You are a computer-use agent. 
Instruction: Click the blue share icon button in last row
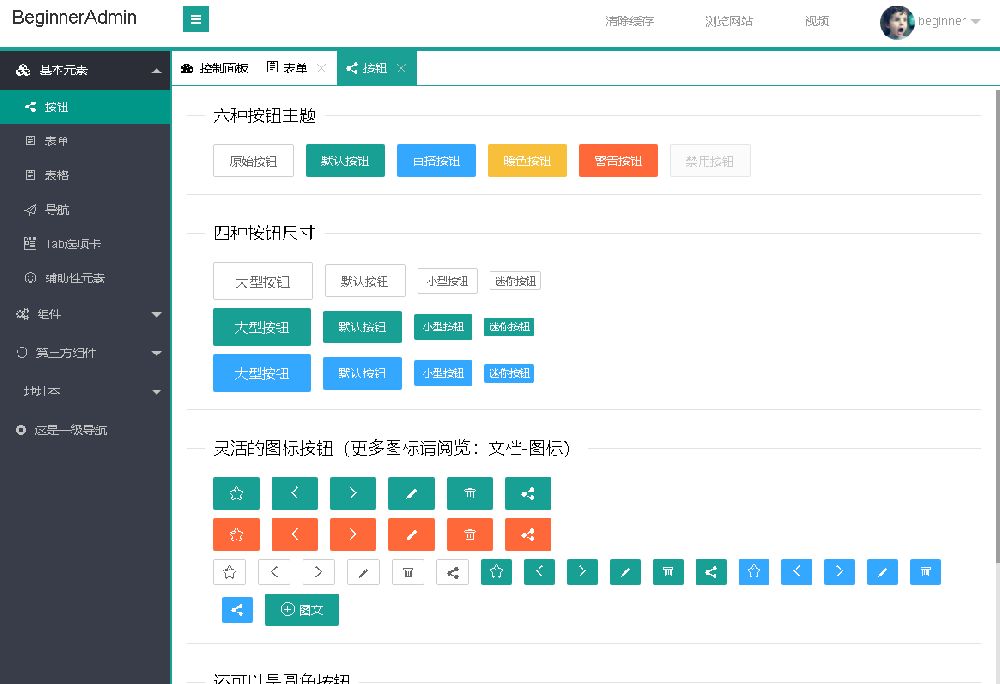[x=237, y=609]
